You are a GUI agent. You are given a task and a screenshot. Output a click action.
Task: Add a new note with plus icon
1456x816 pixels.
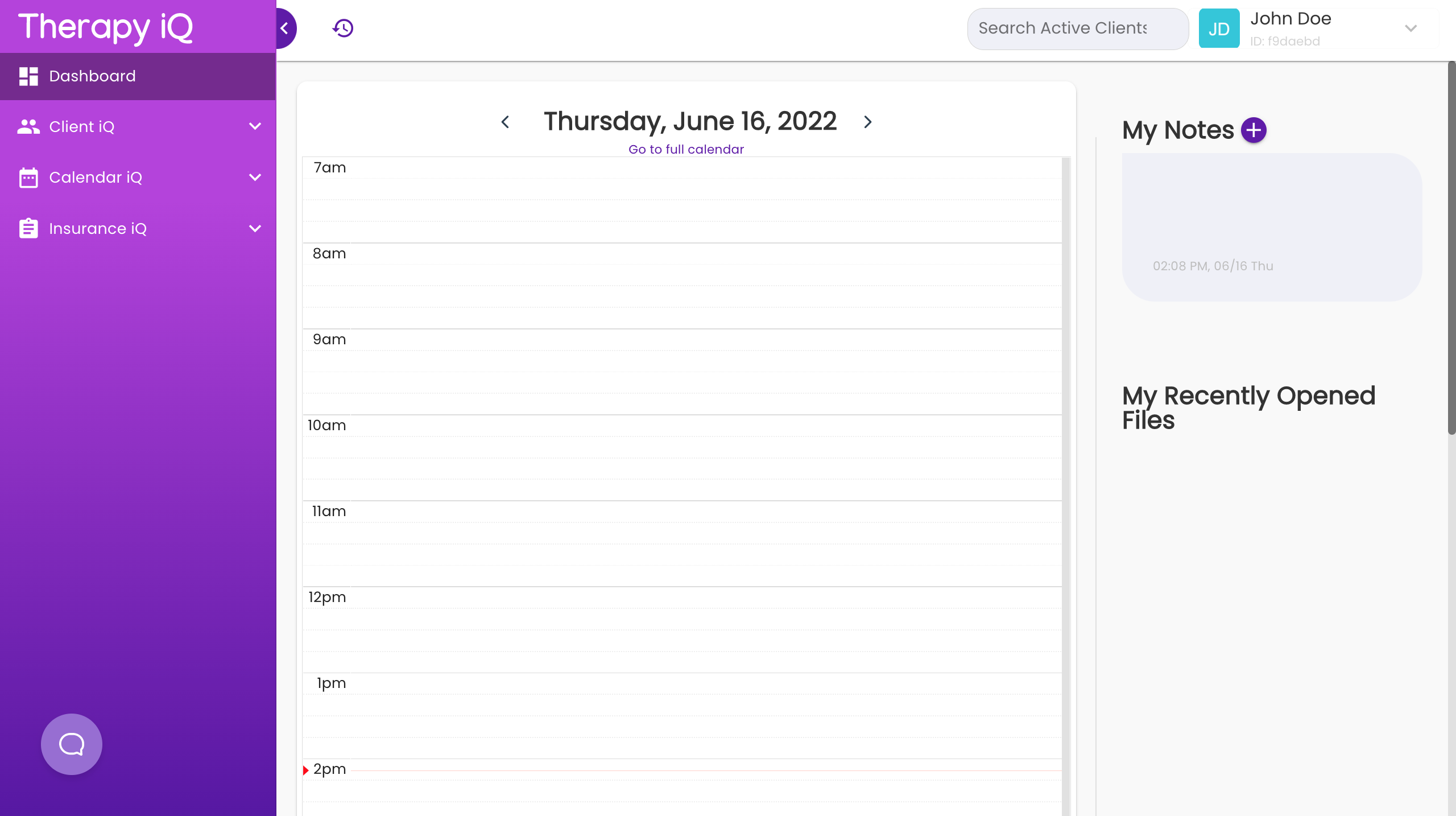click(x=1254, y=130)
